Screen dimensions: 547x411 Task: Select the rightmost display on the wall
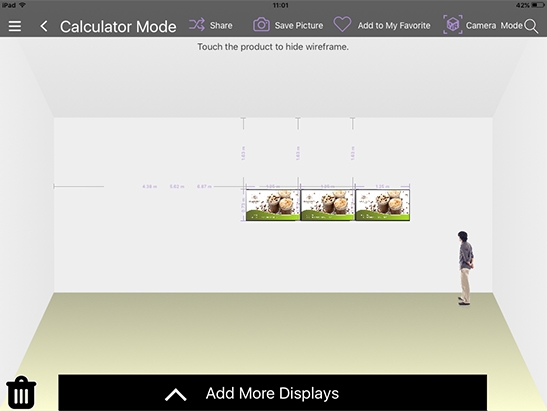click(x=382, y=205)
